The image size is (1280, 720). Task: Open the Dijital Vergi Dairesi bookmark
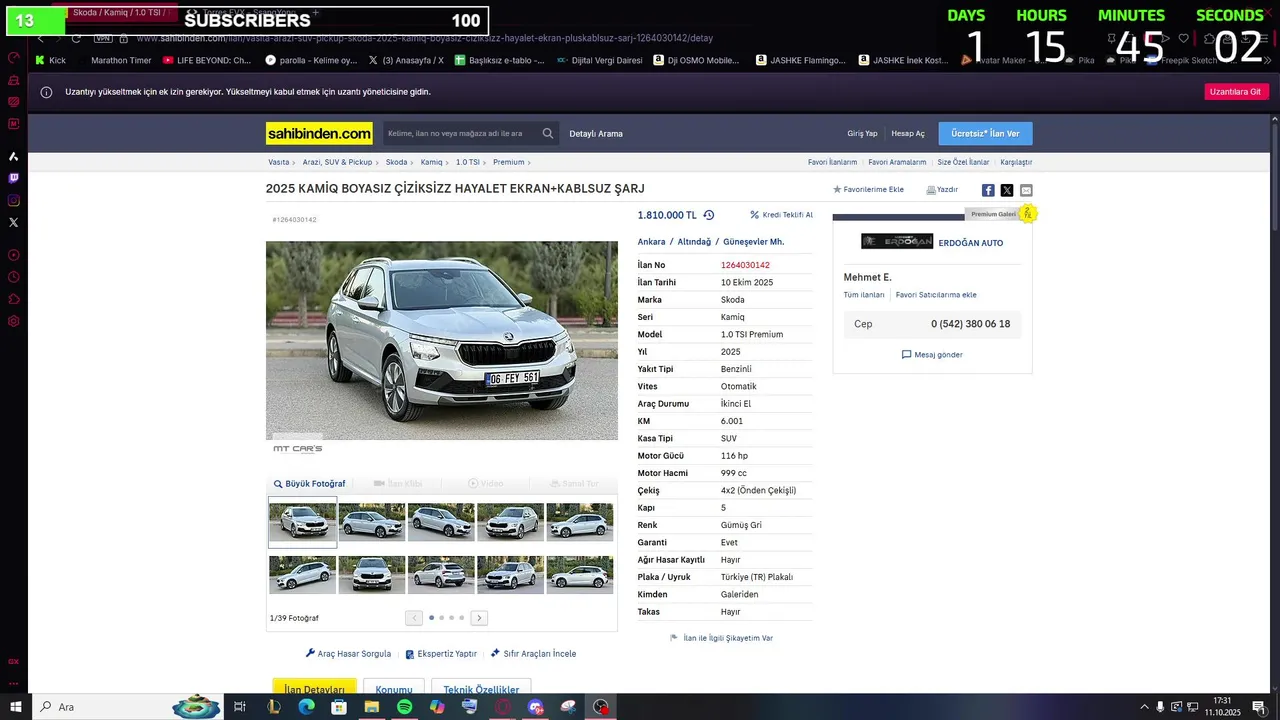pos(599,60)
